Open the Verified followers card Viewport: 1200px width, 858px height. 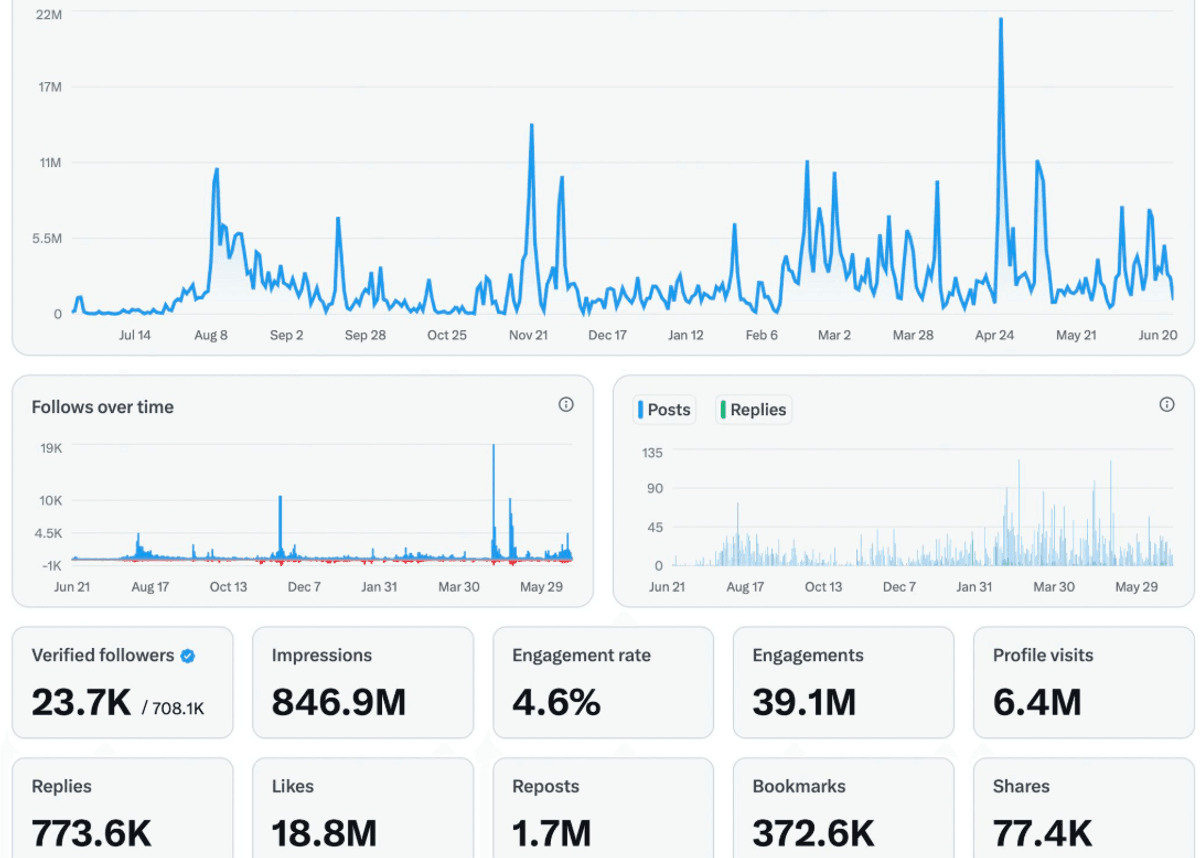click(x=122, y=683)
